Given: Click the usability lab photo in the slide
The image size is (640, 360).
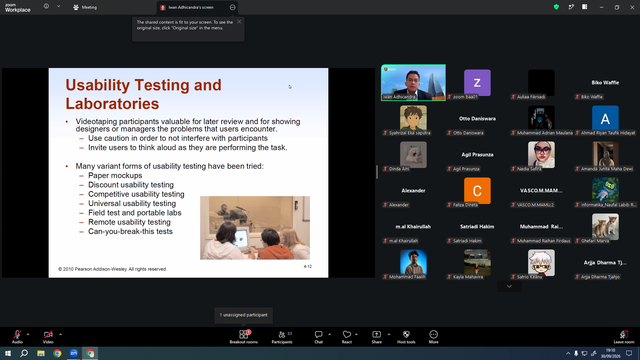Looking at the screenshot, I should pos(255,228).
